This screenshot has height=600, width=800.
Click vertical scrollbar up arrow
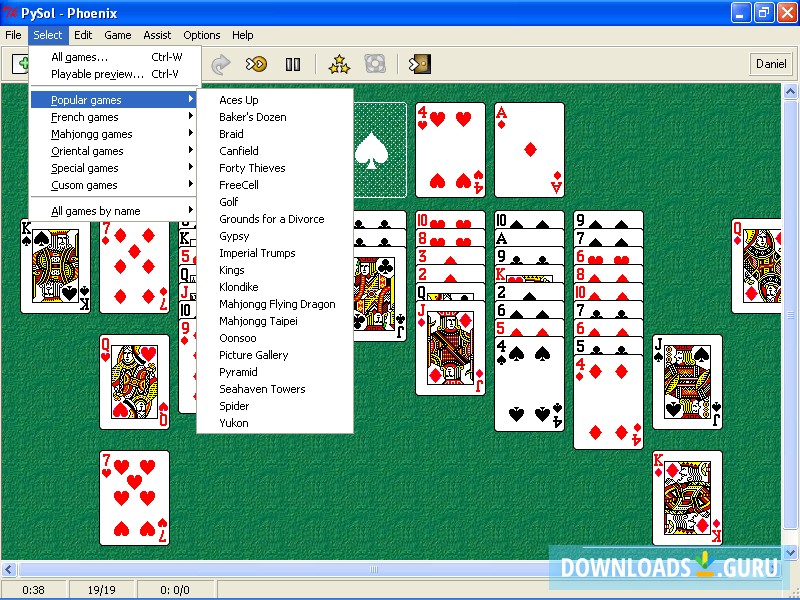pyautogui.click(x=790, y=92)
